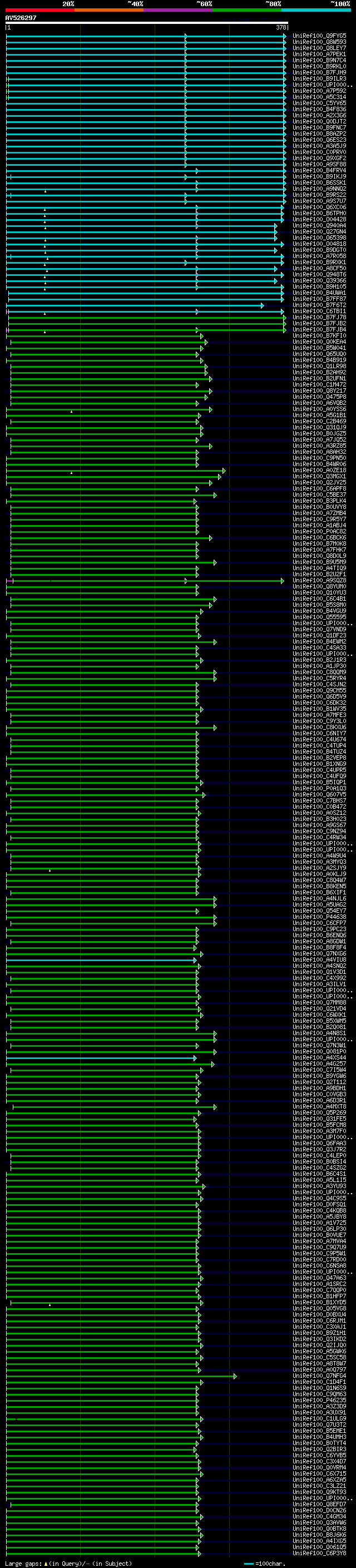Viewport: 356px width, 1568px height.
Task: Open hit UniRef100_Q3MGX1
Action: 319,476
